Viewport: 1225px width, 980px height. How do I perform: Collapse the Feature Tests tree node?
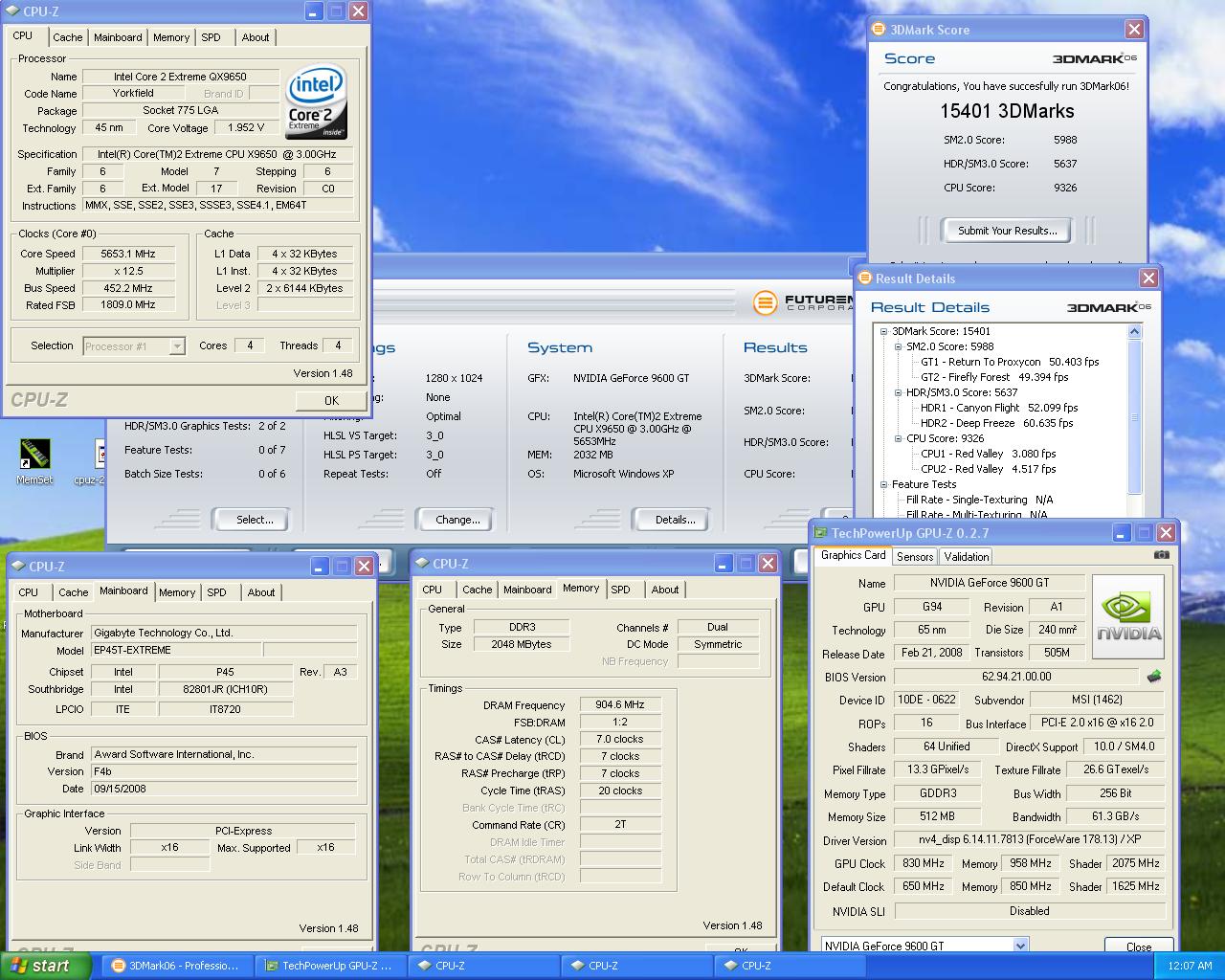pyautogui.click(x=885, y=484)
